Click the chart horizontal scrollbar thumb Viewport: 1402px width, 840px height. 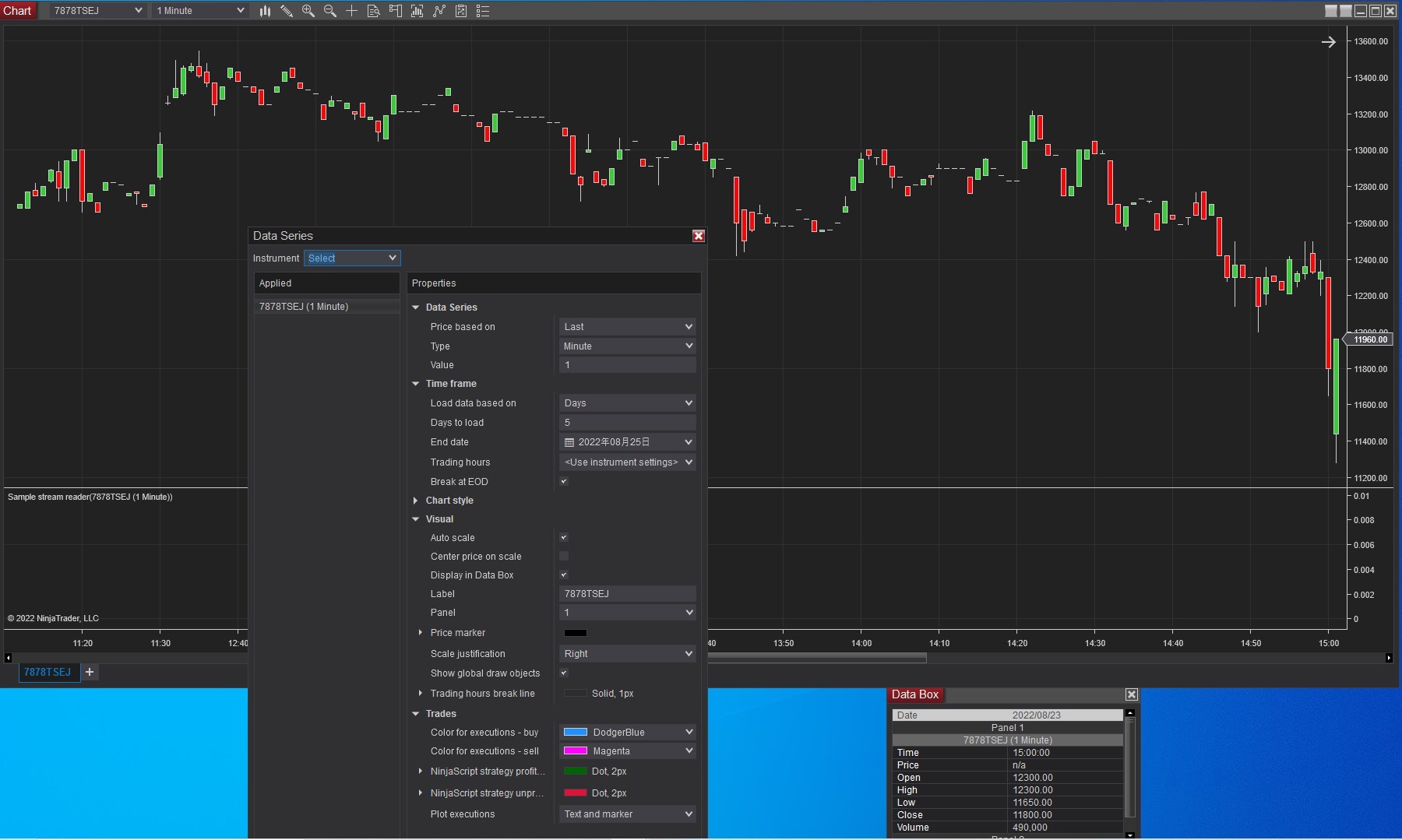pos(817,659)
